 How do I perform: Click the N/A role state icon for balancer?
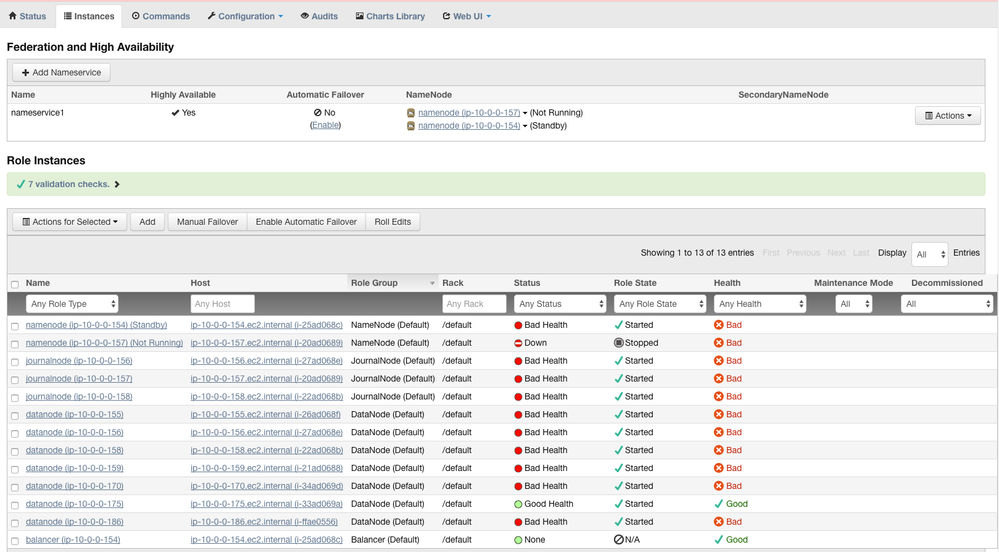pos(619,540)
